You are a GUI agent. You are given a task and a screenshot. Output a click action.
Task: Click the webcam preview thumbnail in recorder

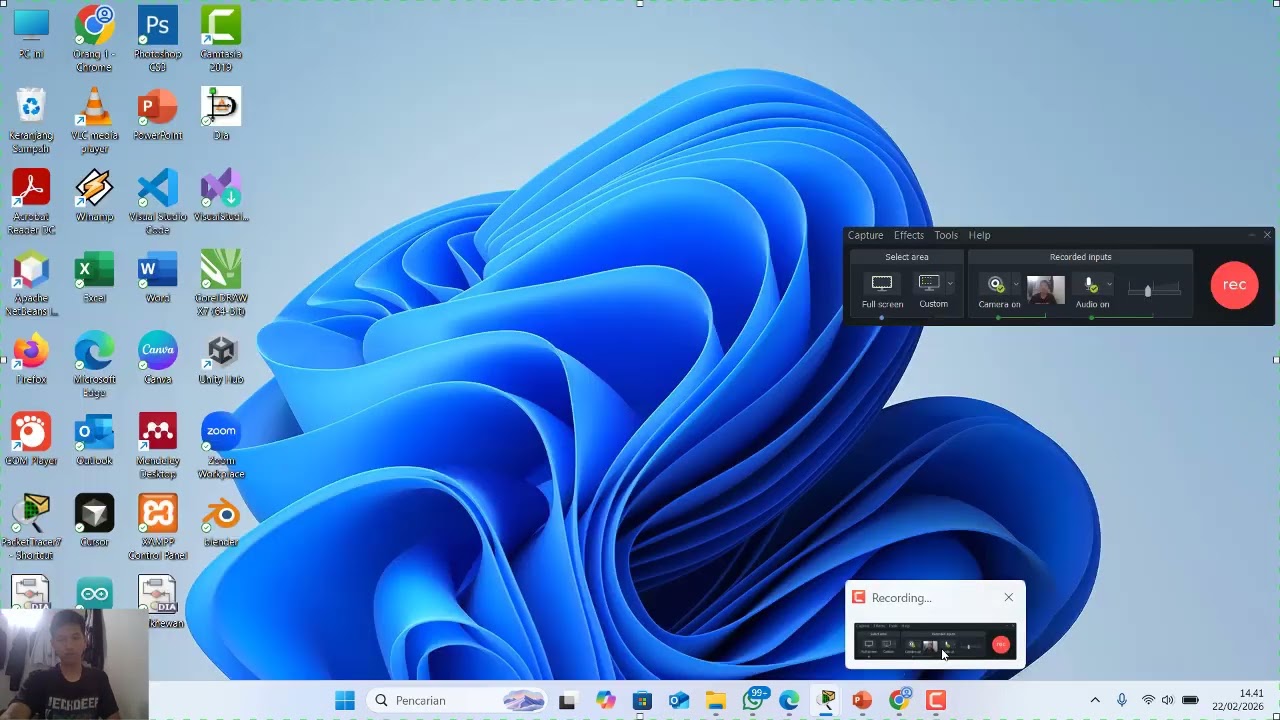[1045, 290]
